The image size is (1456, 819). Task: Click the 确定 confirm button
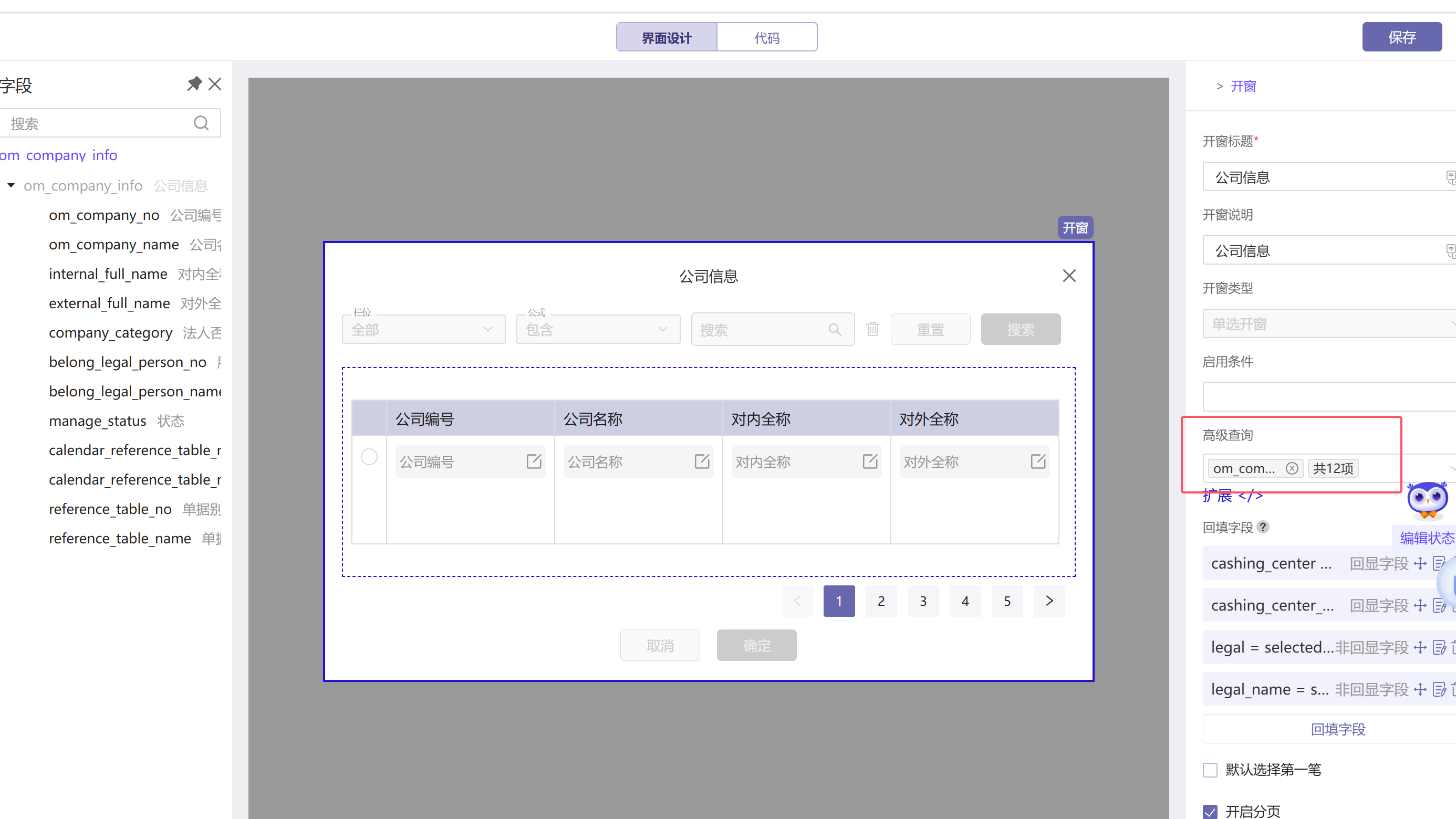coord(757,646)
